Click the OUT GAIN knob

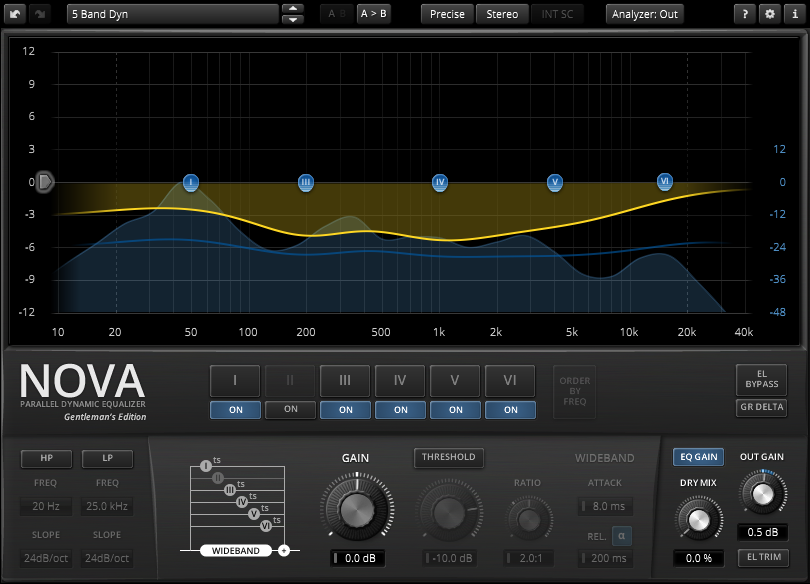pos(763,494)
